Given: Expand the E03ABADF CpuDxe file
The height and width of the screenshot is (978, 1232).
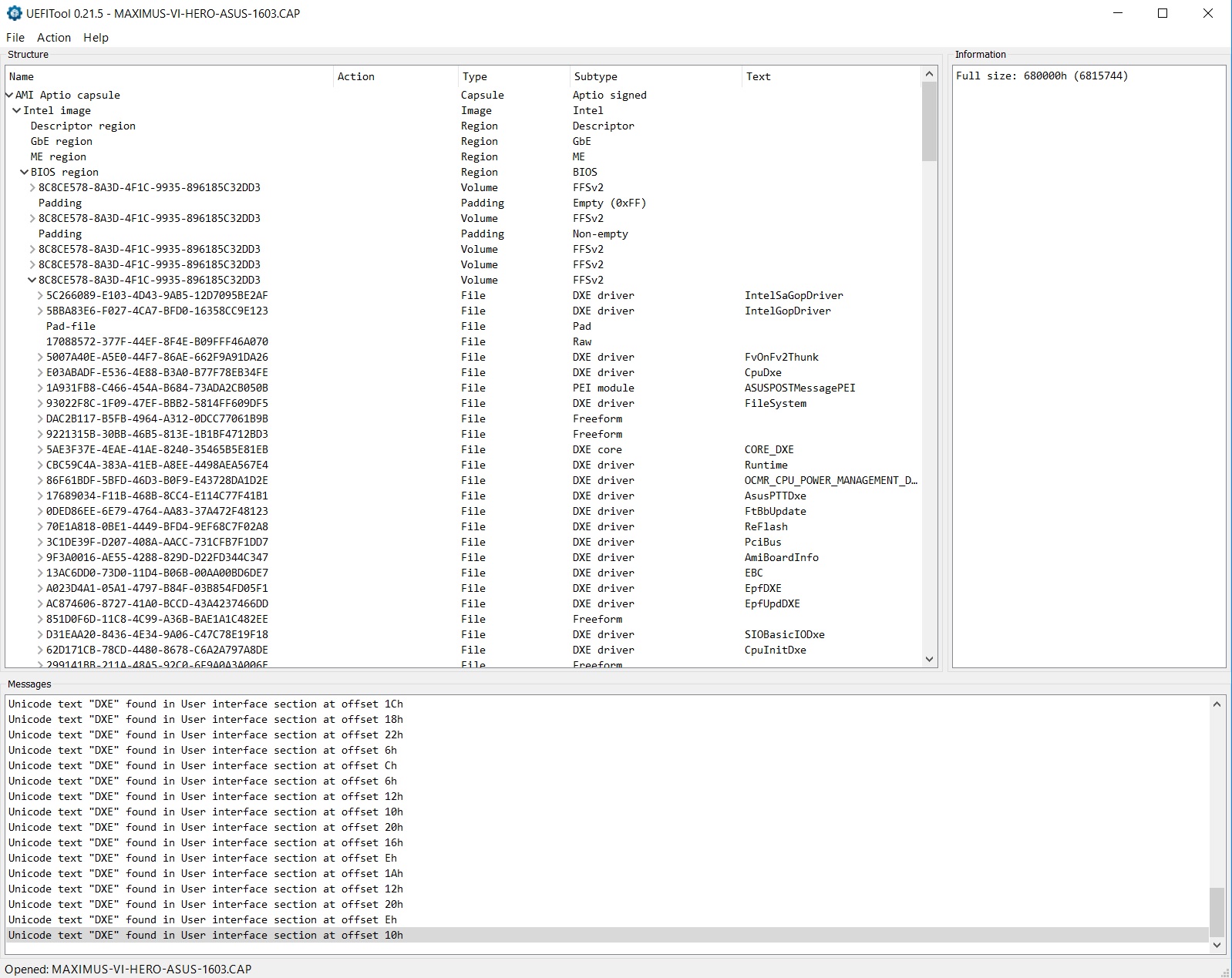Looking at the screenshot, I should pyautogui.click(x=40, y=372).
